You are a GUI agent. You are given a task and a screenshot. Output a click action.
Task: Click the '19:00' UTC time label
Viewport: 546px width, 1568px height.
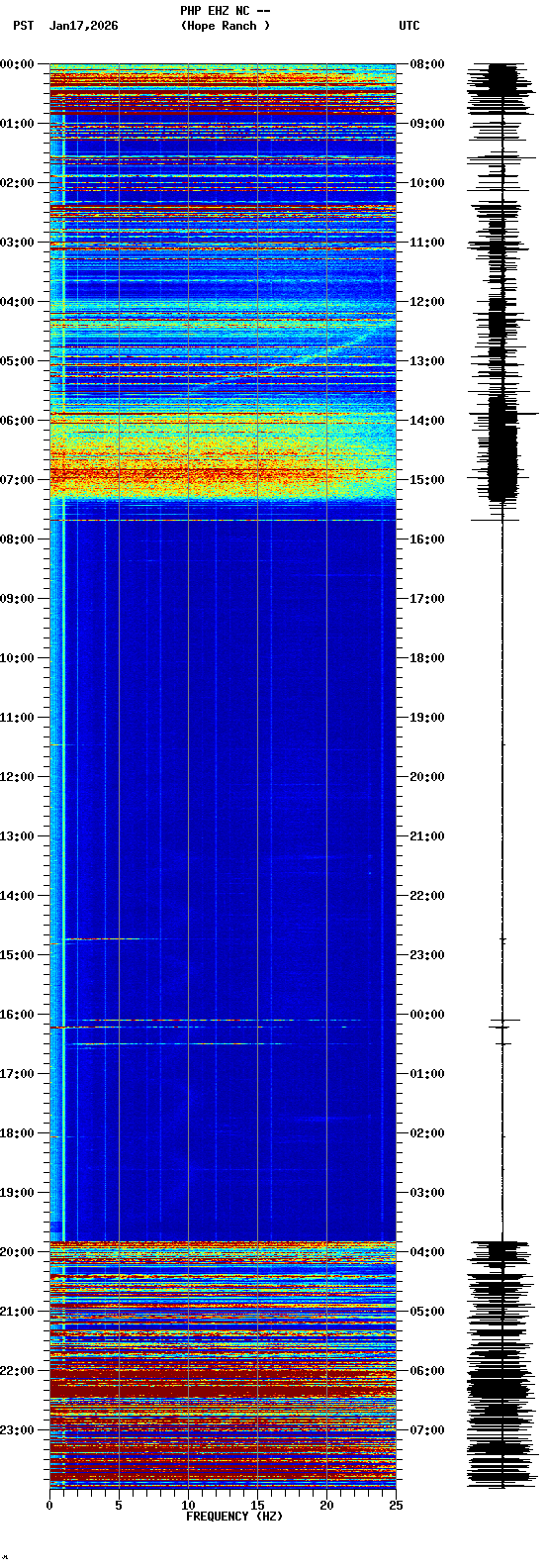pos(427,718)
